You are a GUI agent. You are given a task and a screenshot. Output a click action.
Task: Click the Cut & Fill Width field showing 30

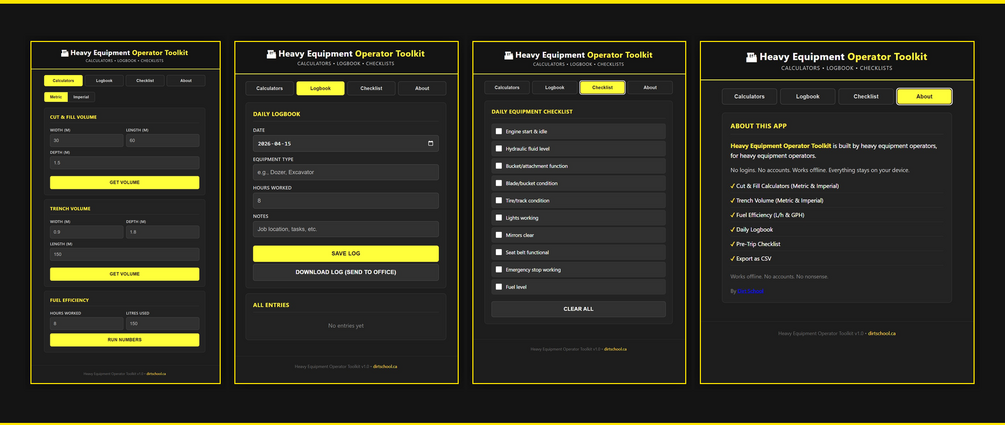click(87, 140)
